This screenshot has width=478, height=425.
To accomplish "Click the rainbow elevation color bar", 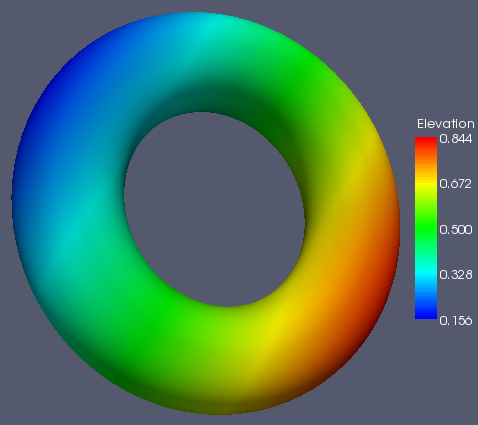I will click(426, 228).
